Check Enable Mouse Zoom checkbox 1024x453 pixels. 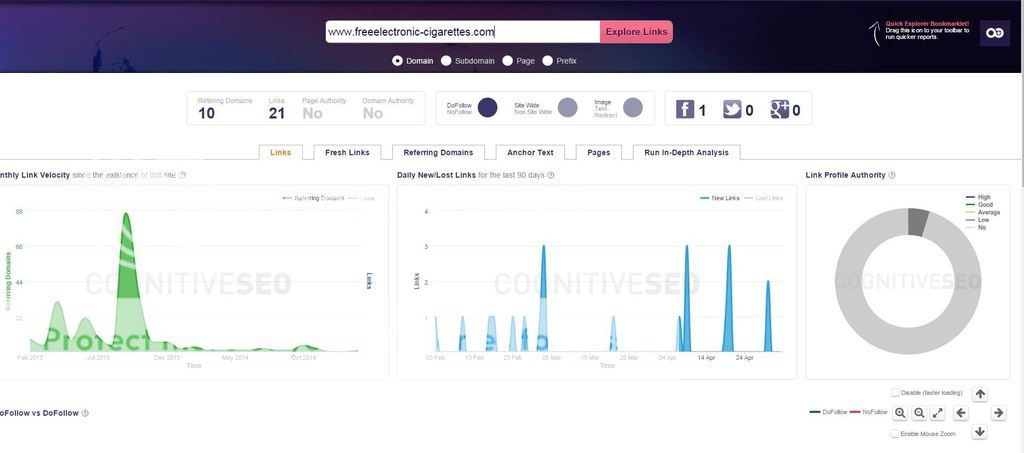pyautogui.click(x=895, y=434)
